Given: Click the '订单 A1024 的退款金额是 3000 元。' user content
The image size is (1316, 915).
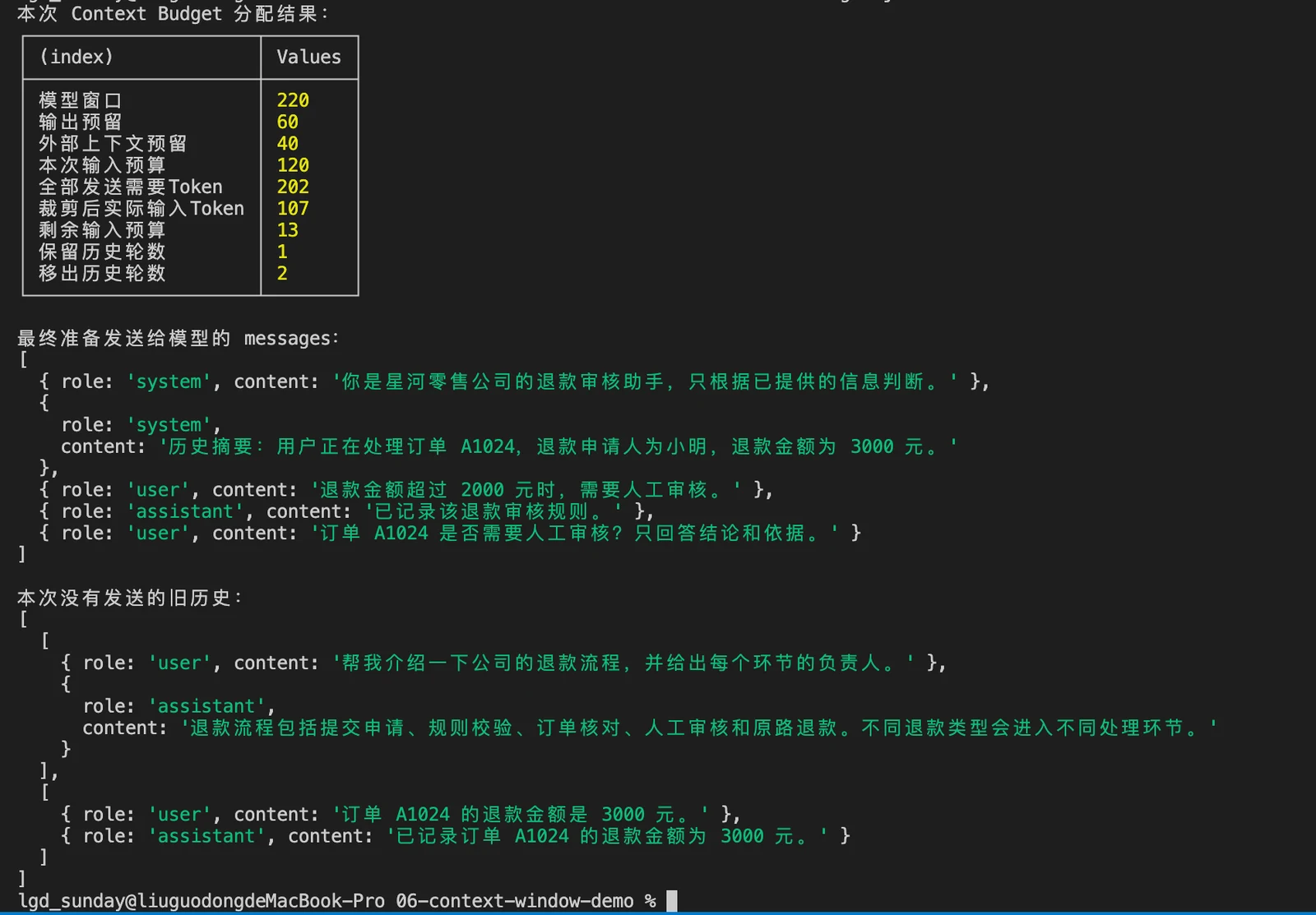Looking at the screenshot, I should point(521,814).
